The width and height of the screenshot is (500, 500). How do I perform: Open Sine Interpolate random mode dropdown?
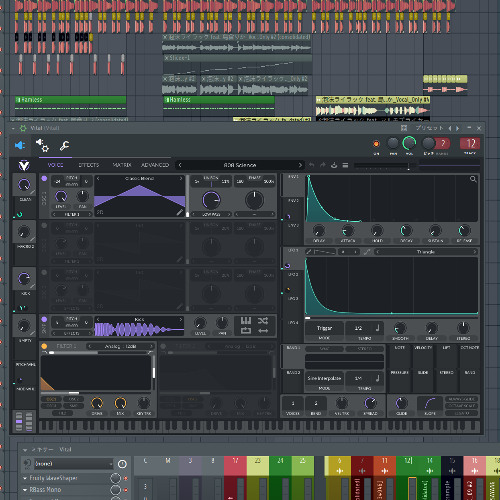tap(324, 378)
